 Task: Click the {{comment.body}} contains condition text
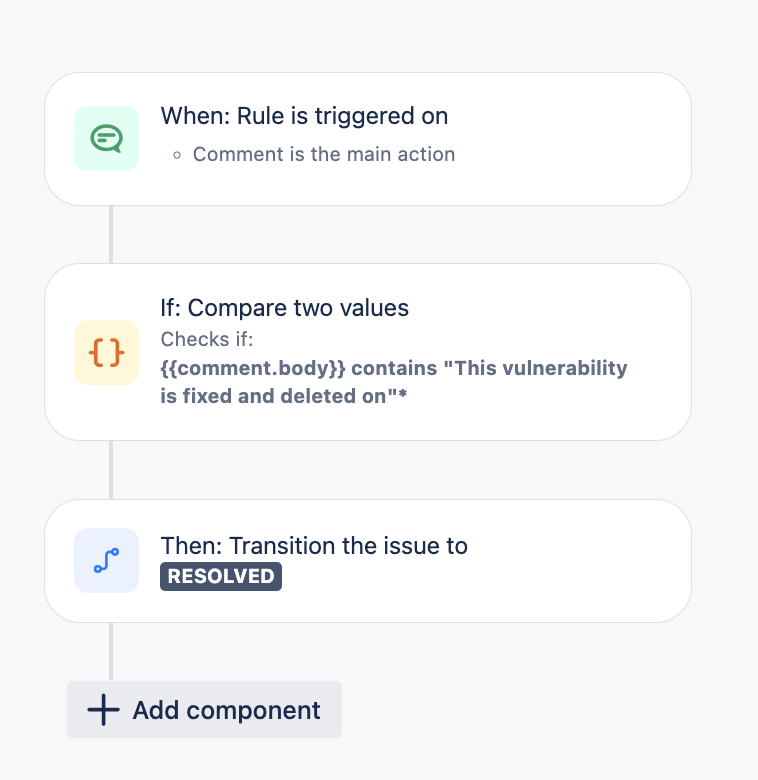[393, 368]
